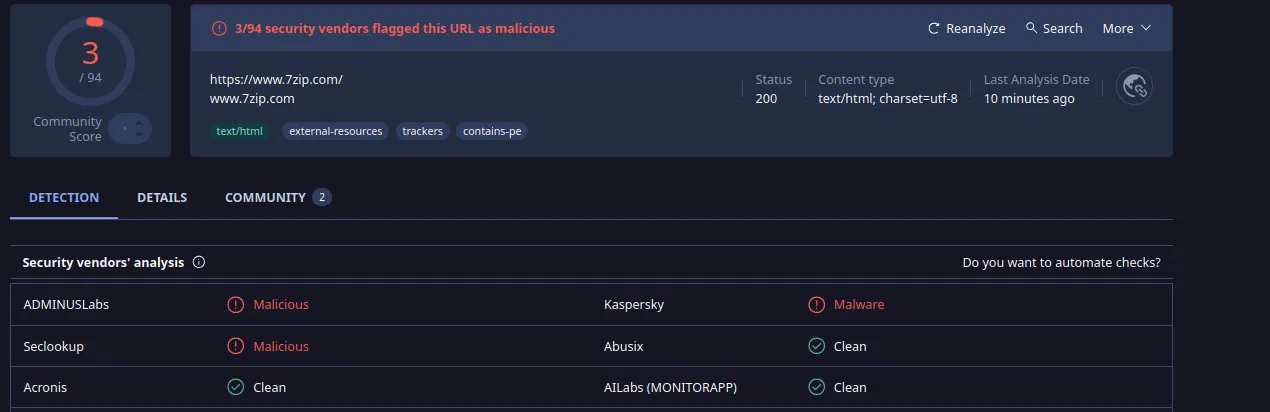Click the info icon beside Security vendors' analysis
This screenshot has width=1270, height=412.
coord(199,263)
